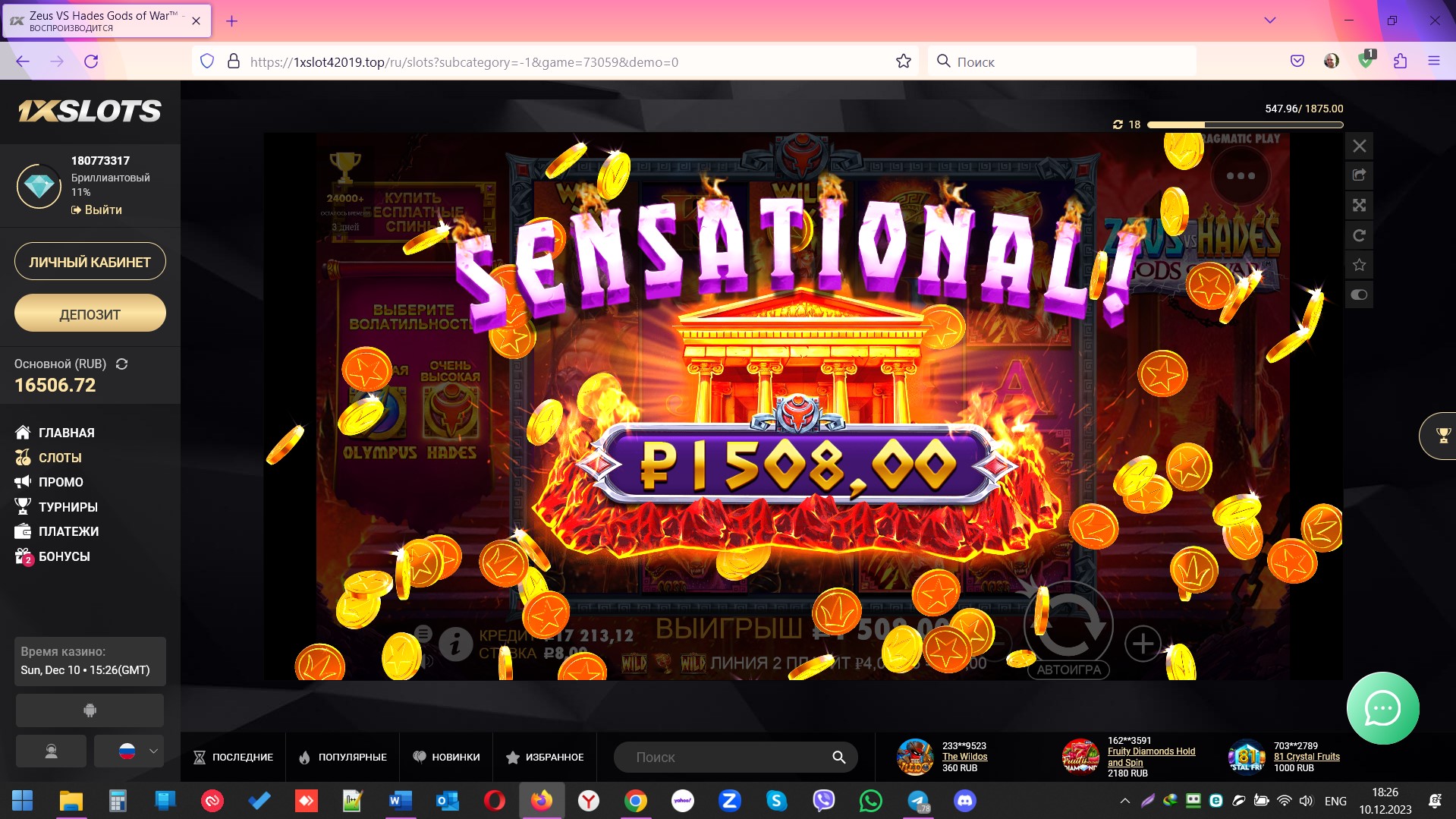1456x819 pixels.
Task: Open the game three-dots menu
Action: tap(1241, 175)
